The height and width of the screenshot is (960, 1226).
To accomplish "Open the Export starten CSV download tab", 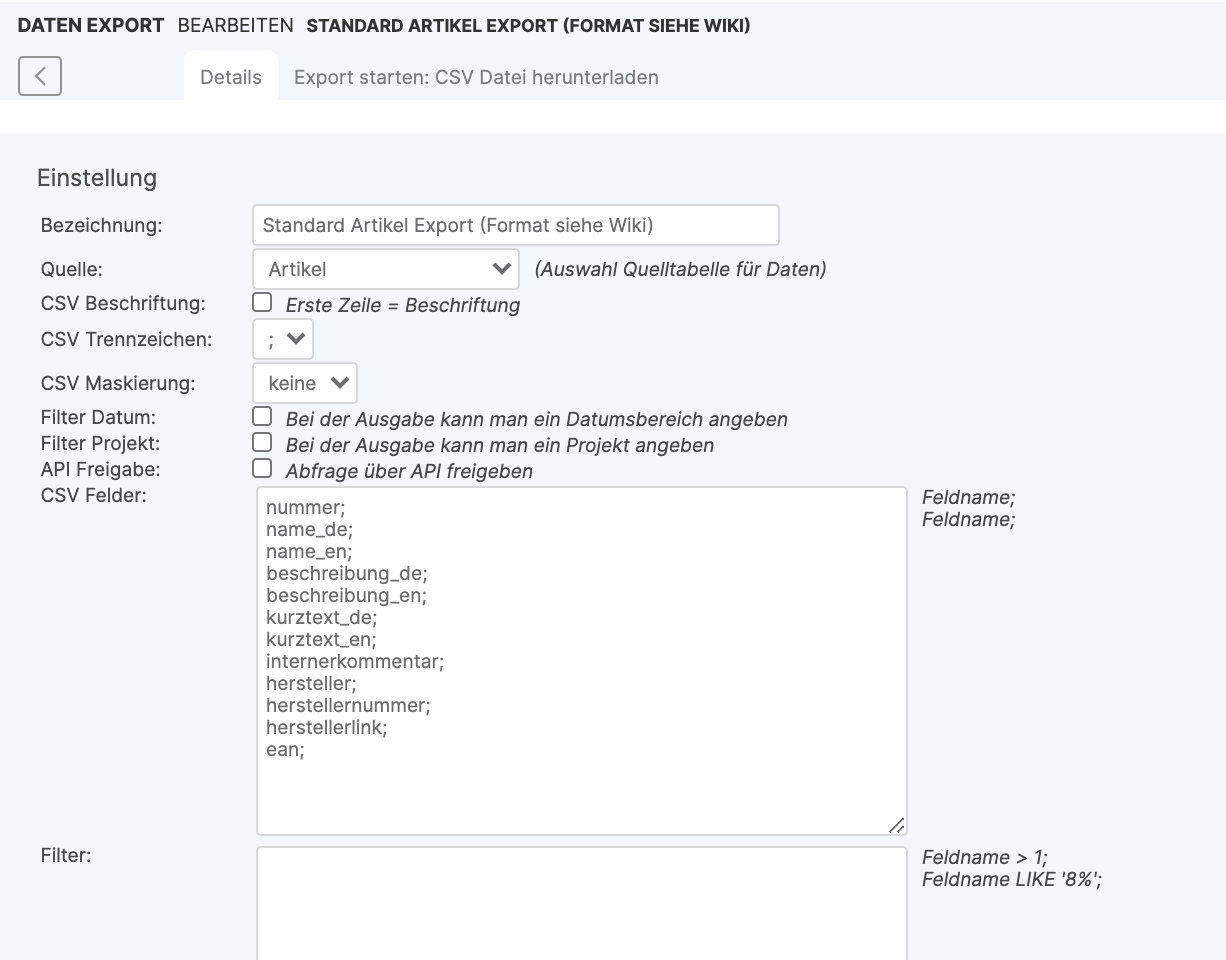I will coord(476,77).
